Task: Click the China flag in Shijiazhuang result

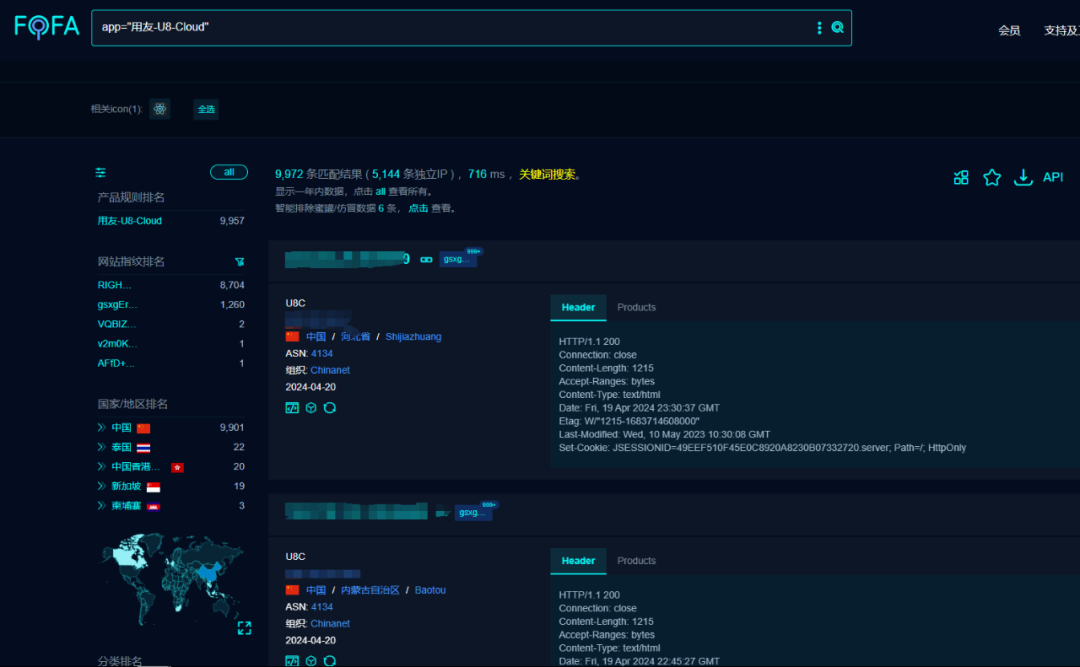Action: 292,336
